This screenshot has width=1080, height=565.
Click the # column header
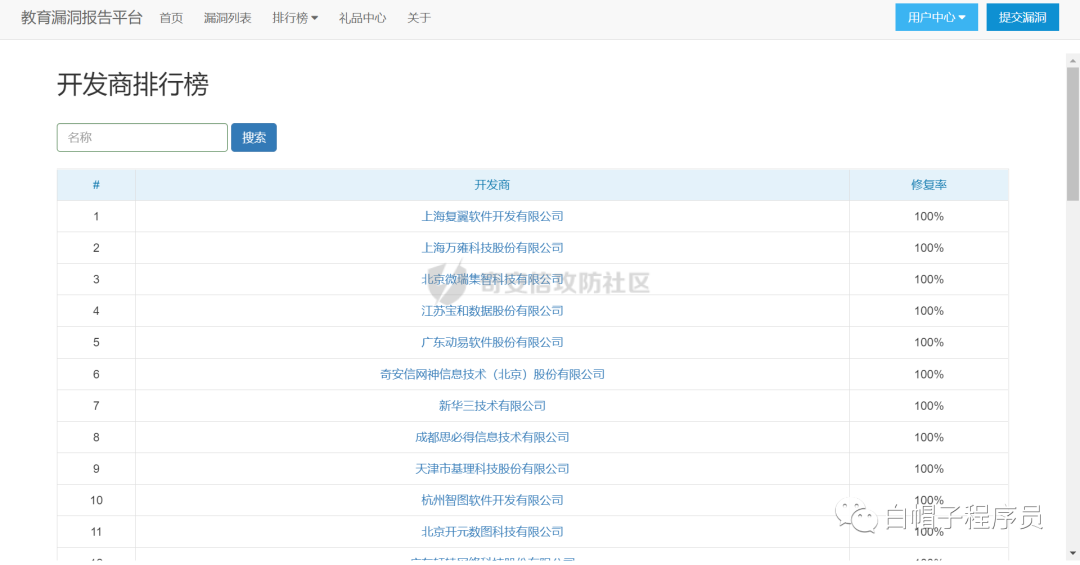(96, 185)
